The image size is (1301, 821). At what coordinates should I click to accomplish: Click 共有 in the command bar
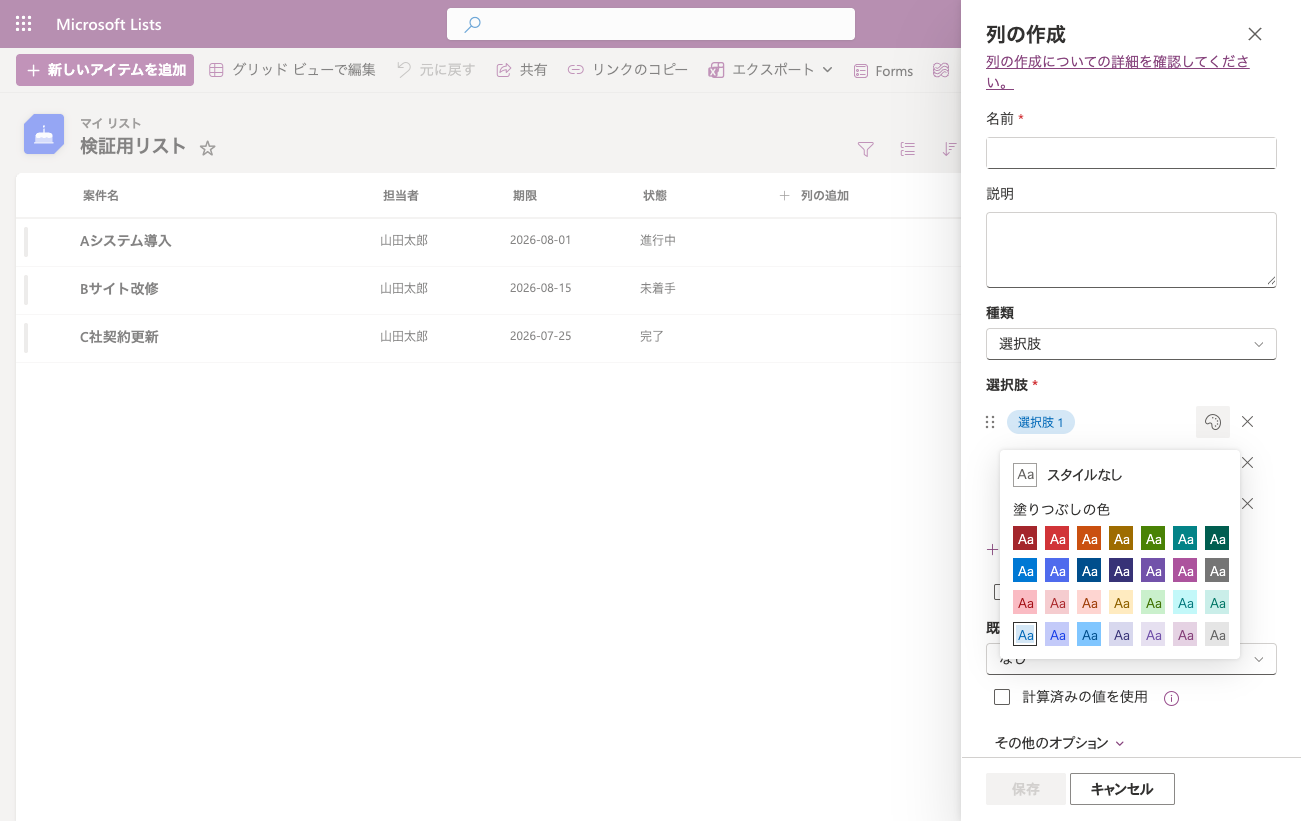[522, 70]
